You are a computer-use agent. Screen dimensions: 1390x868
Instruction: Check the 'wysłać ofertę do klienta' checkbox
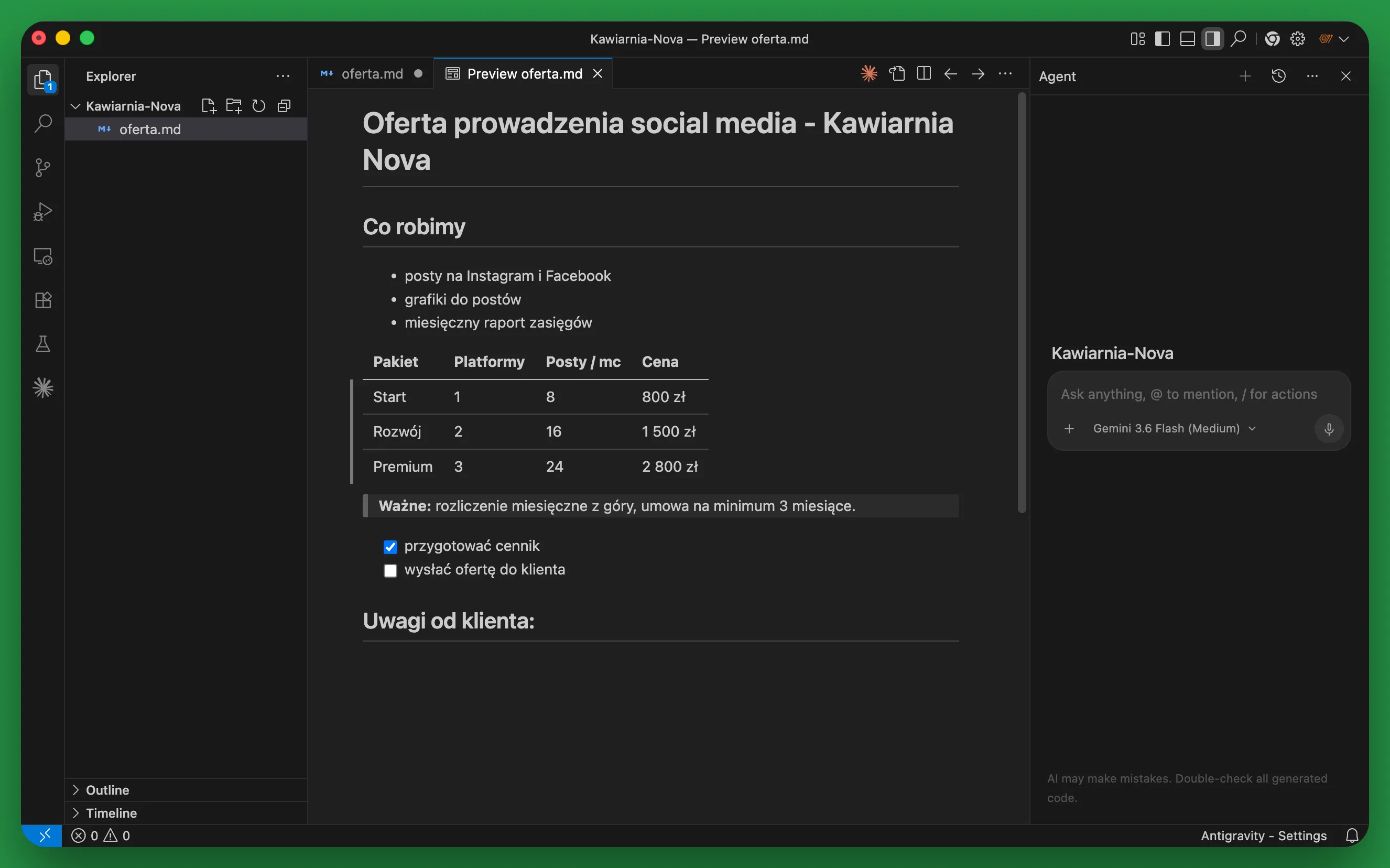[390, 570]
